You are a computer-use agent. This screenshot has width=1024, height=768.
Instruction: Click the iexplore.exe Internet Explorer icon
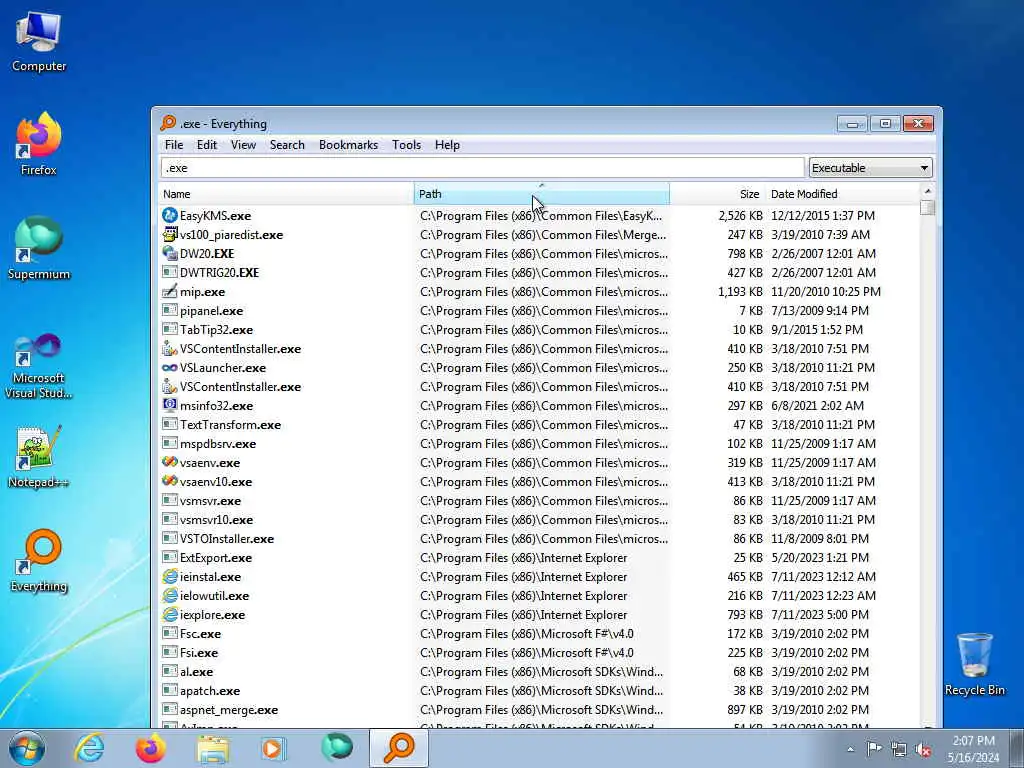point(170,615)
